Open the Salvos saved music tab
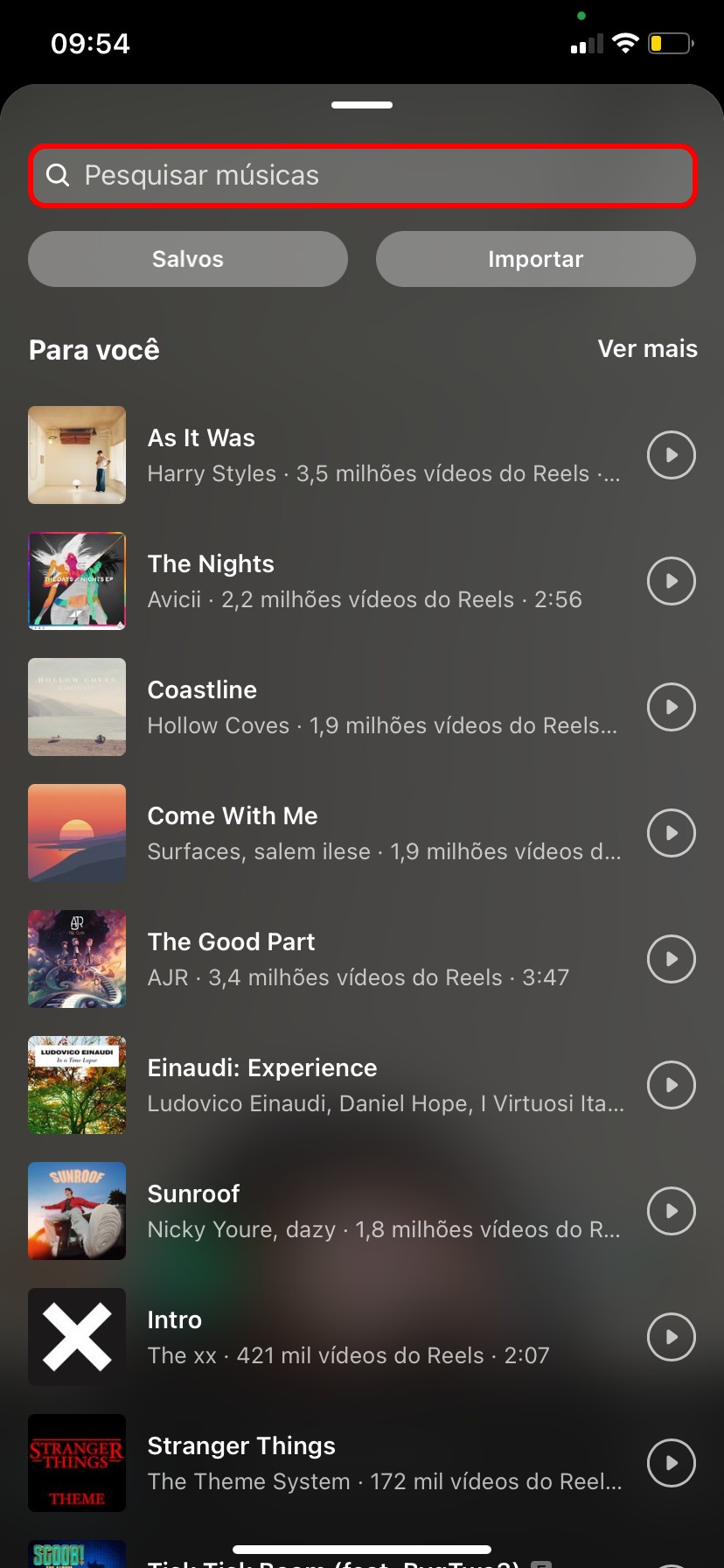 [x=188, y=259]
